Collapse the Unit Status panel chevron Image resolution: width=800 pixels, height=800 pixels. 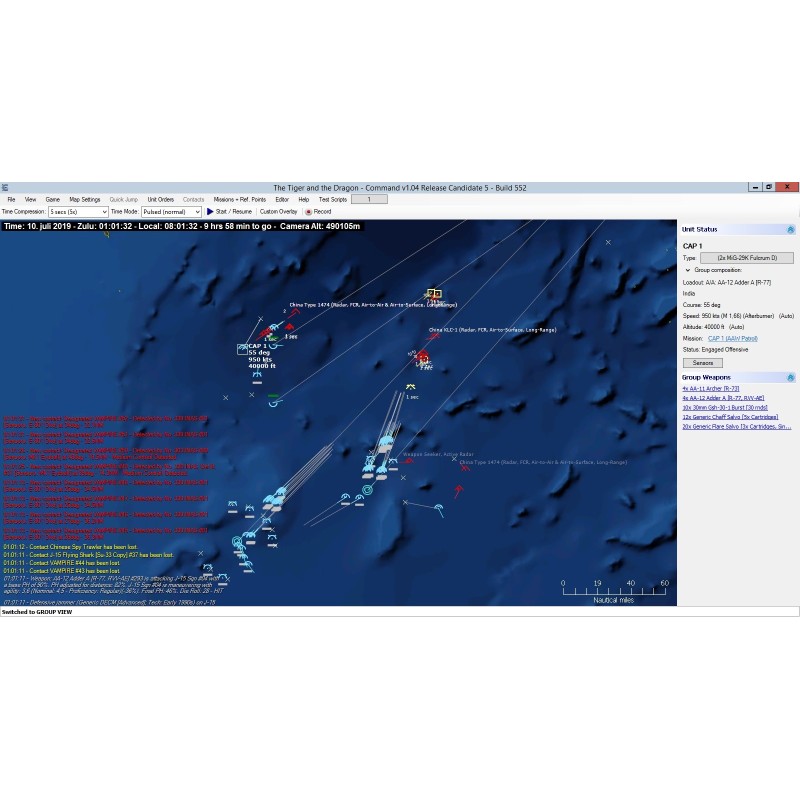click(791, 230)
